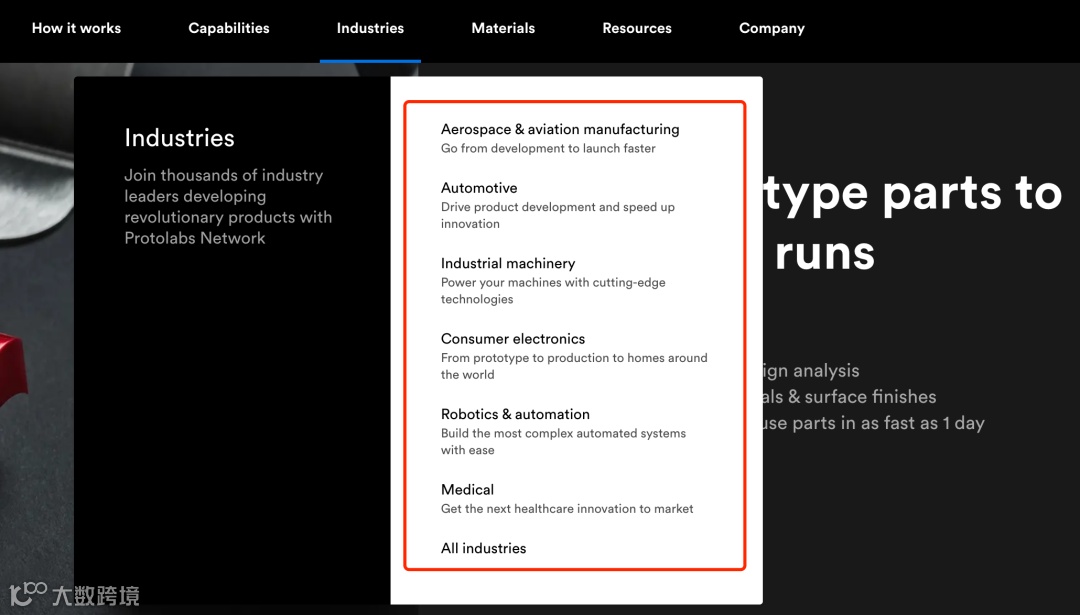Screen dimensions: 1080x615
Task: Select the Industries nav item
Action: coord(370,28)
